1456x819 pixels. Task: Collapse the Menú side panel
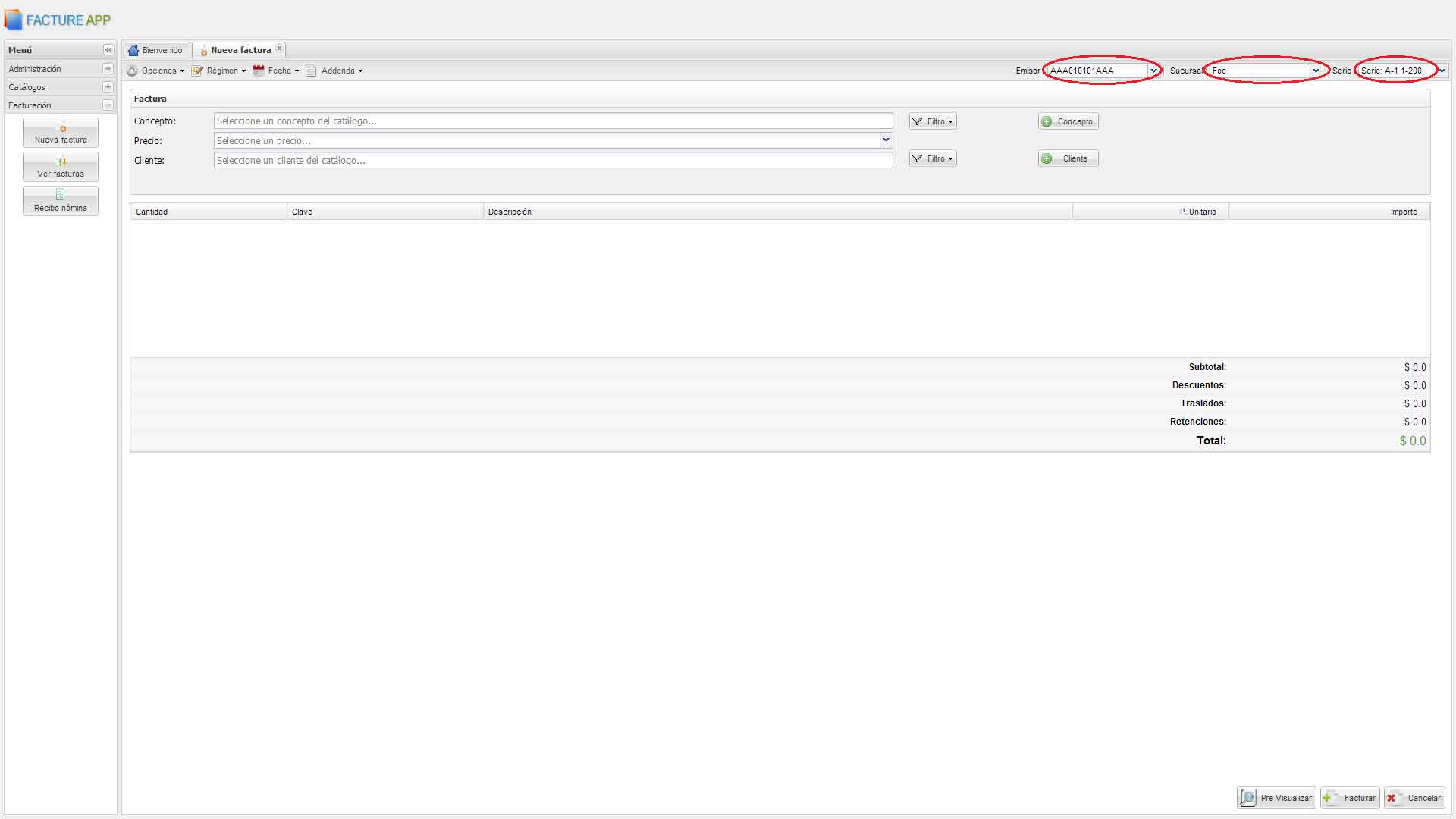coord(108,50)
